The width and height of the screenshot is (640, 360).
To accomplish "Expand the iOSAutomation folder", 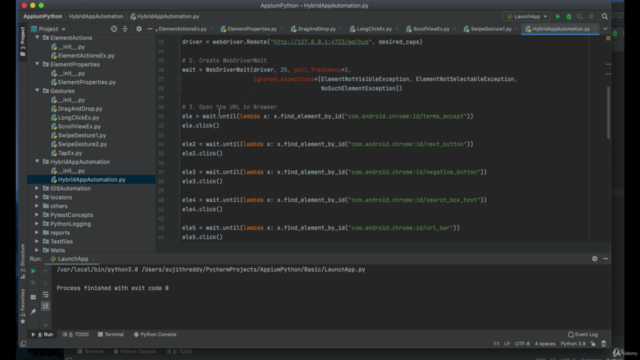I will tap(37, 188).
